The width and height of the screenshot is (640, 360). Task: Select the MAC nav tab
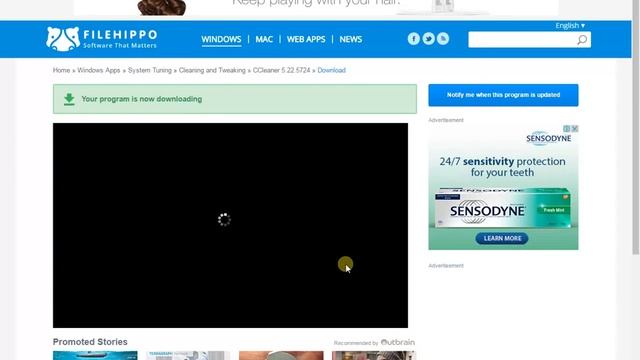264,40
